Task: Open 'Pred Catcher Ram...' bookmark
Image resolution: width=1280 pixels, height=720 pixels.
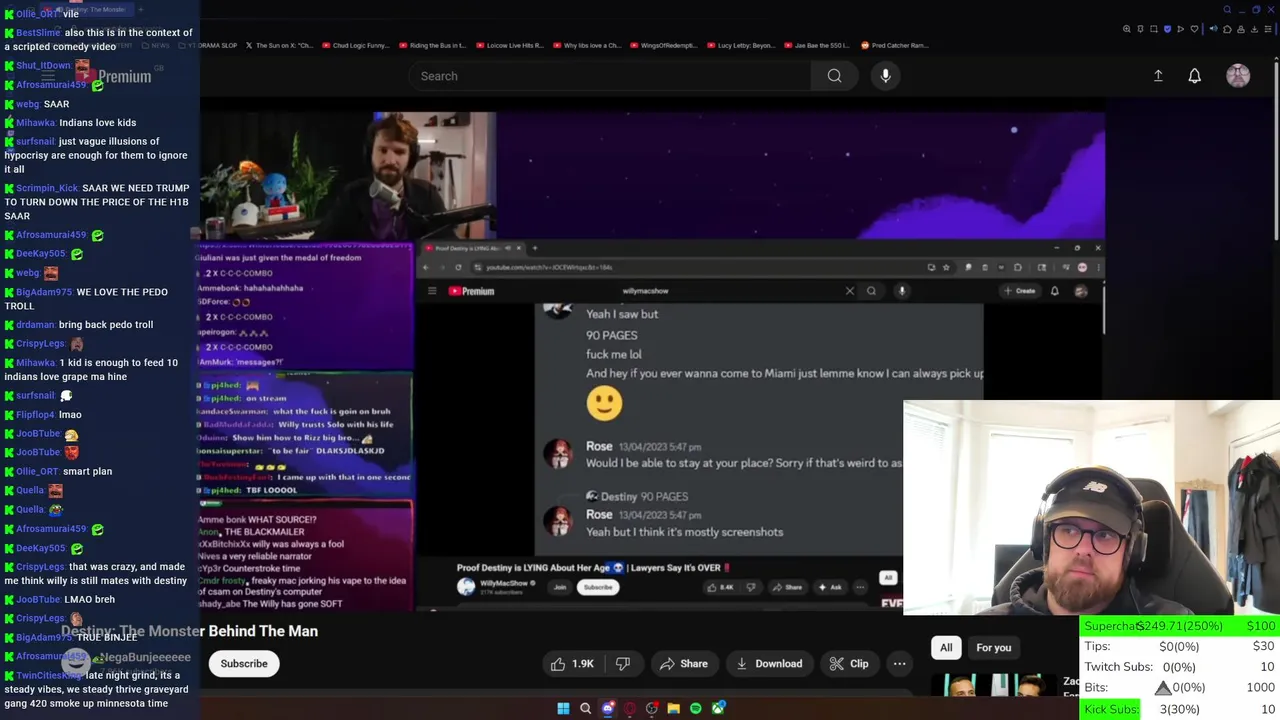Action: click(894, 45)
